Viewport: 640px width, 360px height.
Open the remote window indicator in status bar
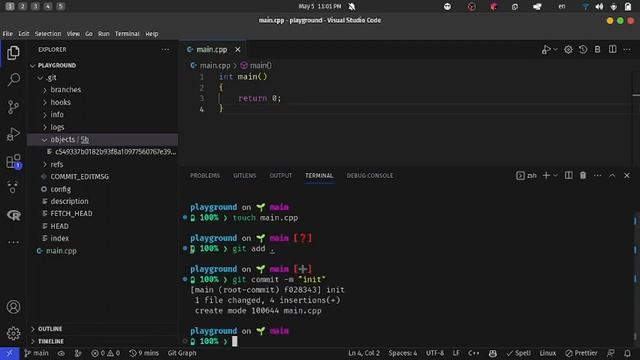tap(9, 353)
